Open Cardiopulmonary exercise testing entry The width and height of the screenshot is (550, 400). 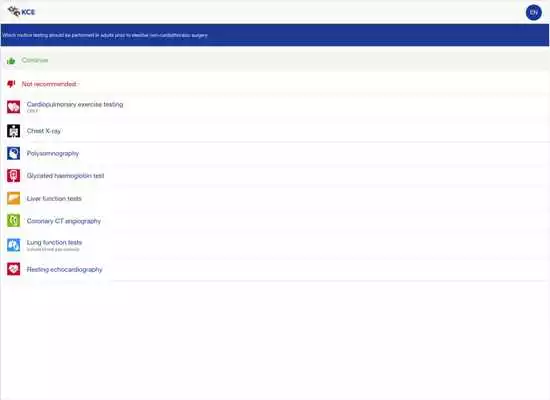75,104
